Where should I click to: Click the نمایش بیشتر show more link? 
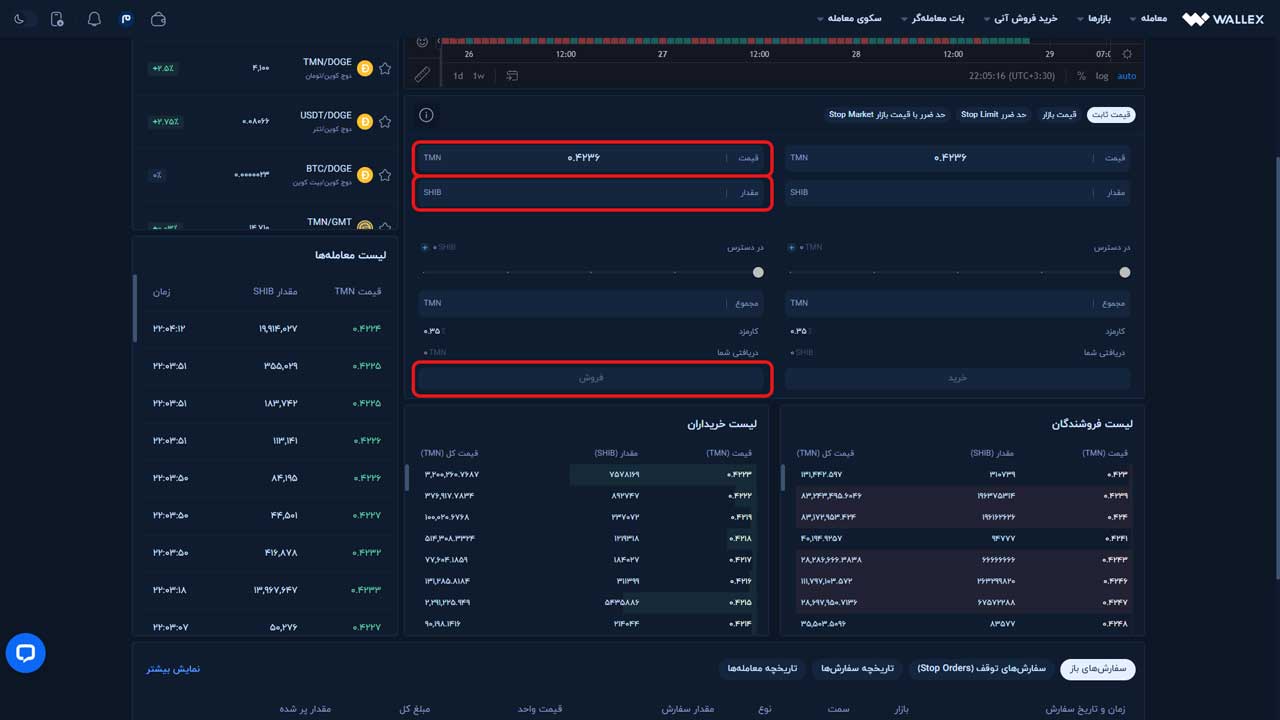(x=174, y=669)
